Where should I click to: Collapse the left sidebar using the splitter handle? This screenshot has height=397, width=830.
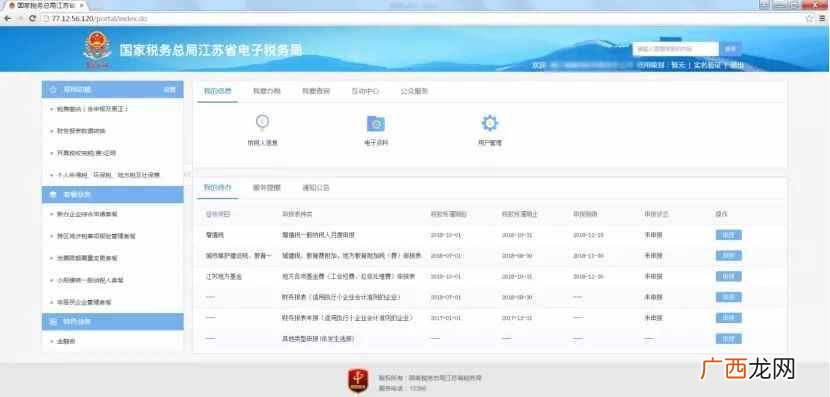tap(187, 174)
